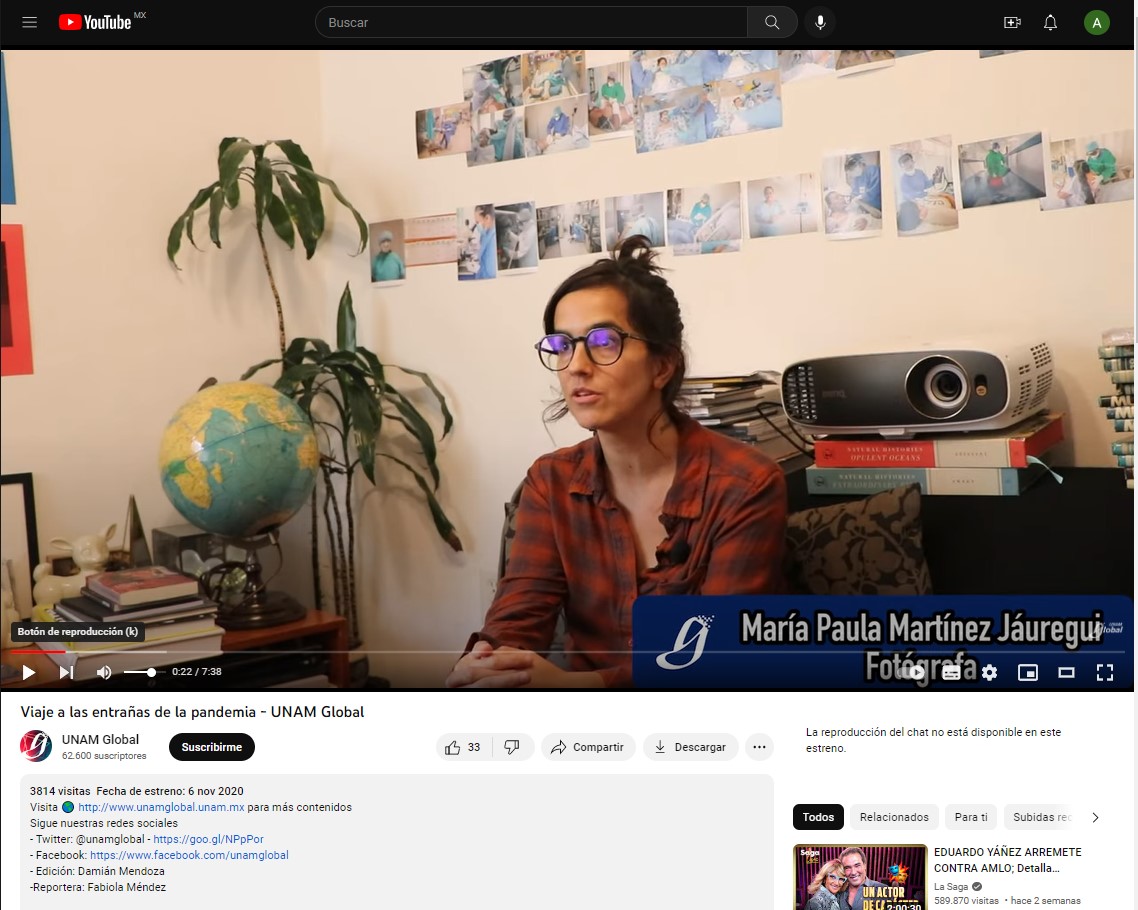
Task: Enable miniplayer mode
Action: (1028, 672)
